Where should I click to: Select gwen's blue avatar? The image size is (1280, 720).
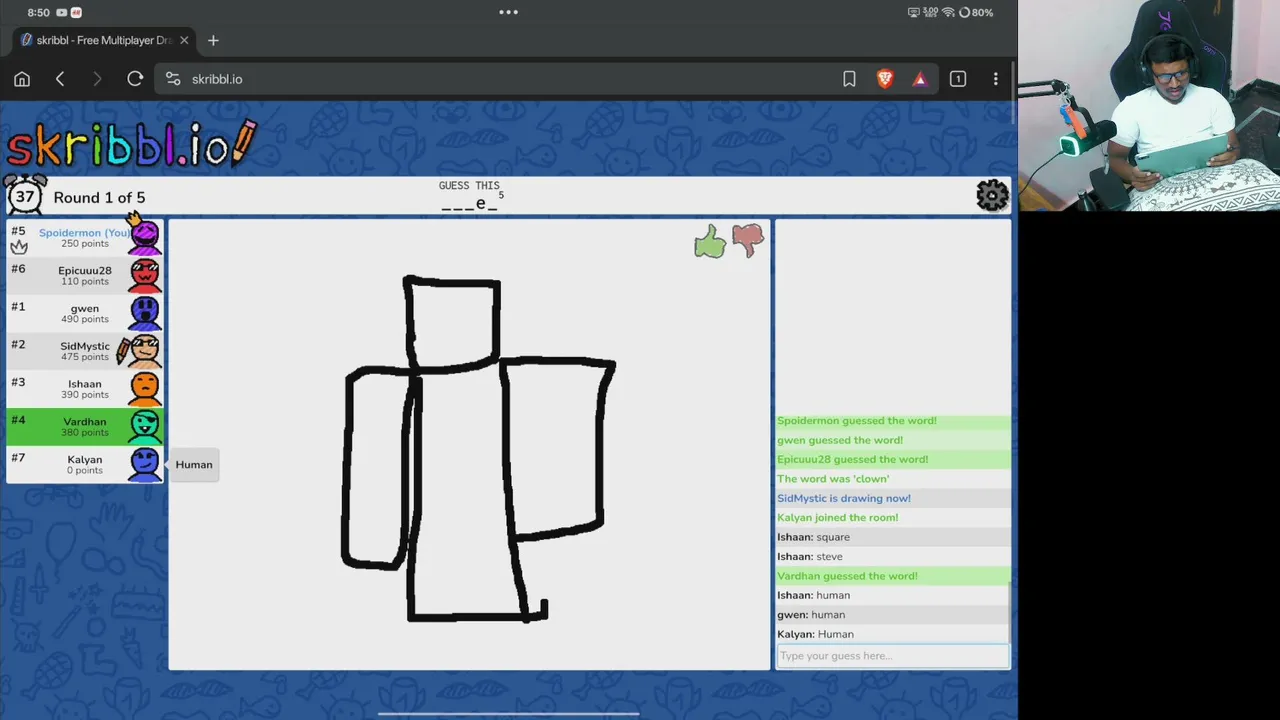pyautogui.click(x=145, y=313)
